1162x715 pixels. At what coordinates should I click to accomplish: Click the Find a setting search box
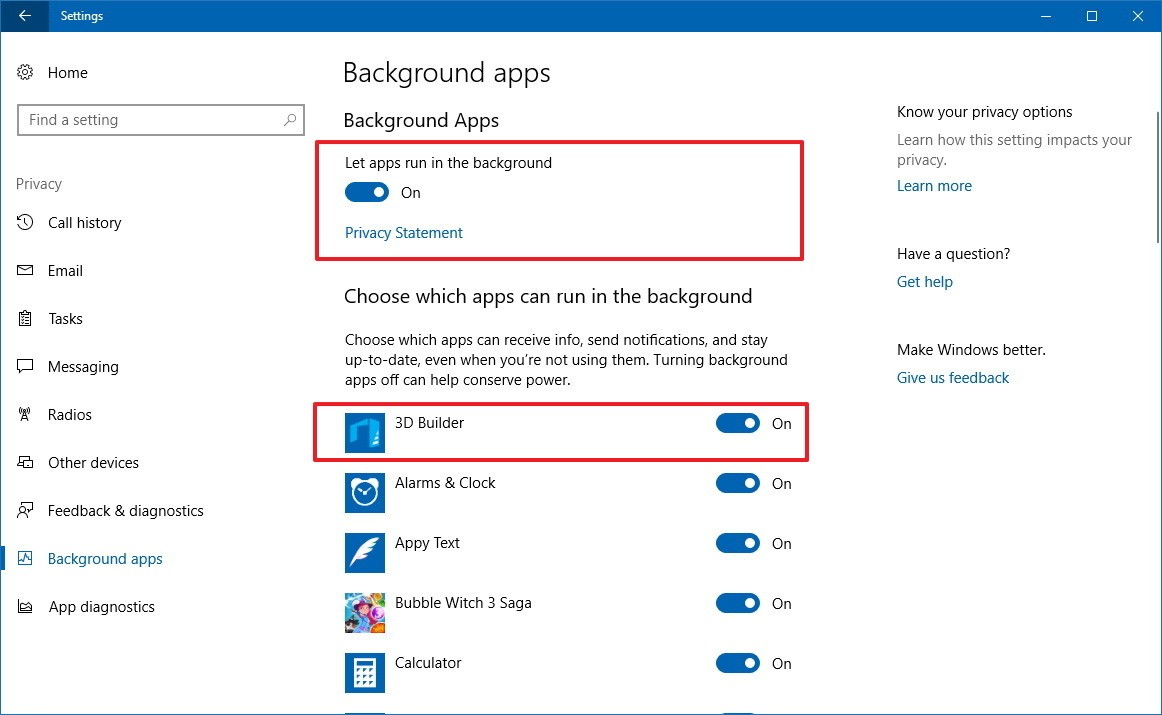click(150, 120)
